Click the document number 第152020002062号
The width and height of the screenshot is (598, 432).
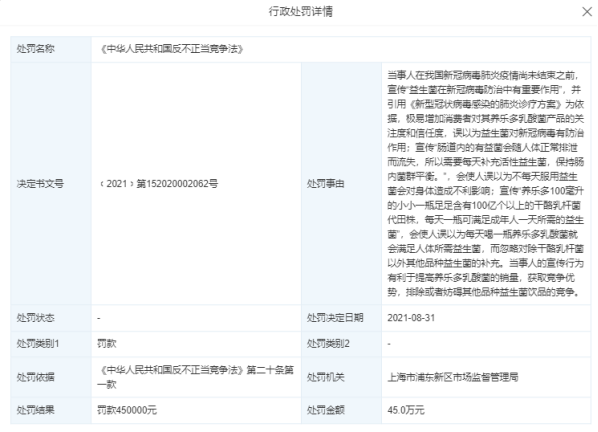177,184
